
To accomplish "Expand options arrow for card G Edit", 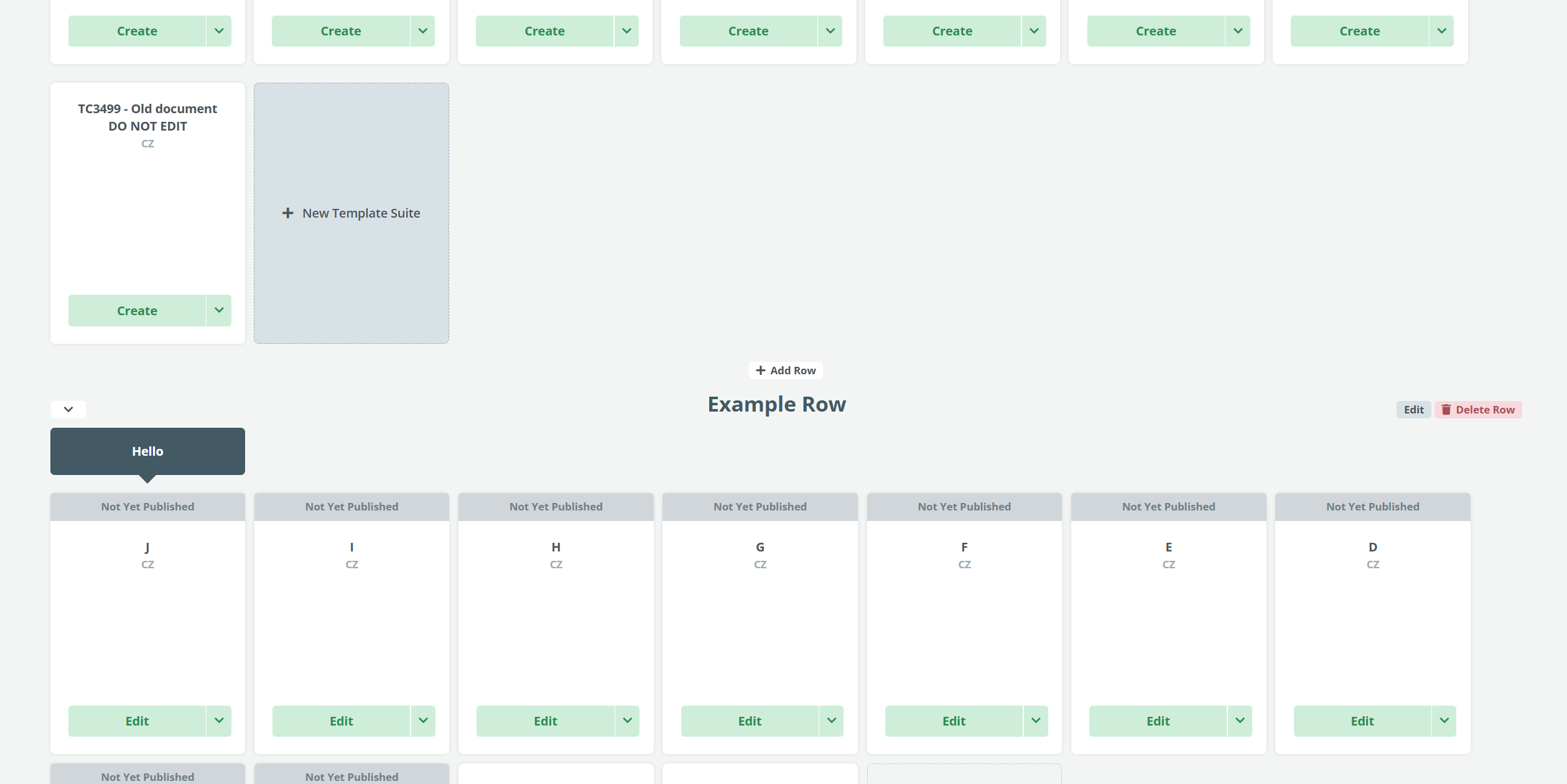I will pyautogui.click(x=832, y=721).
